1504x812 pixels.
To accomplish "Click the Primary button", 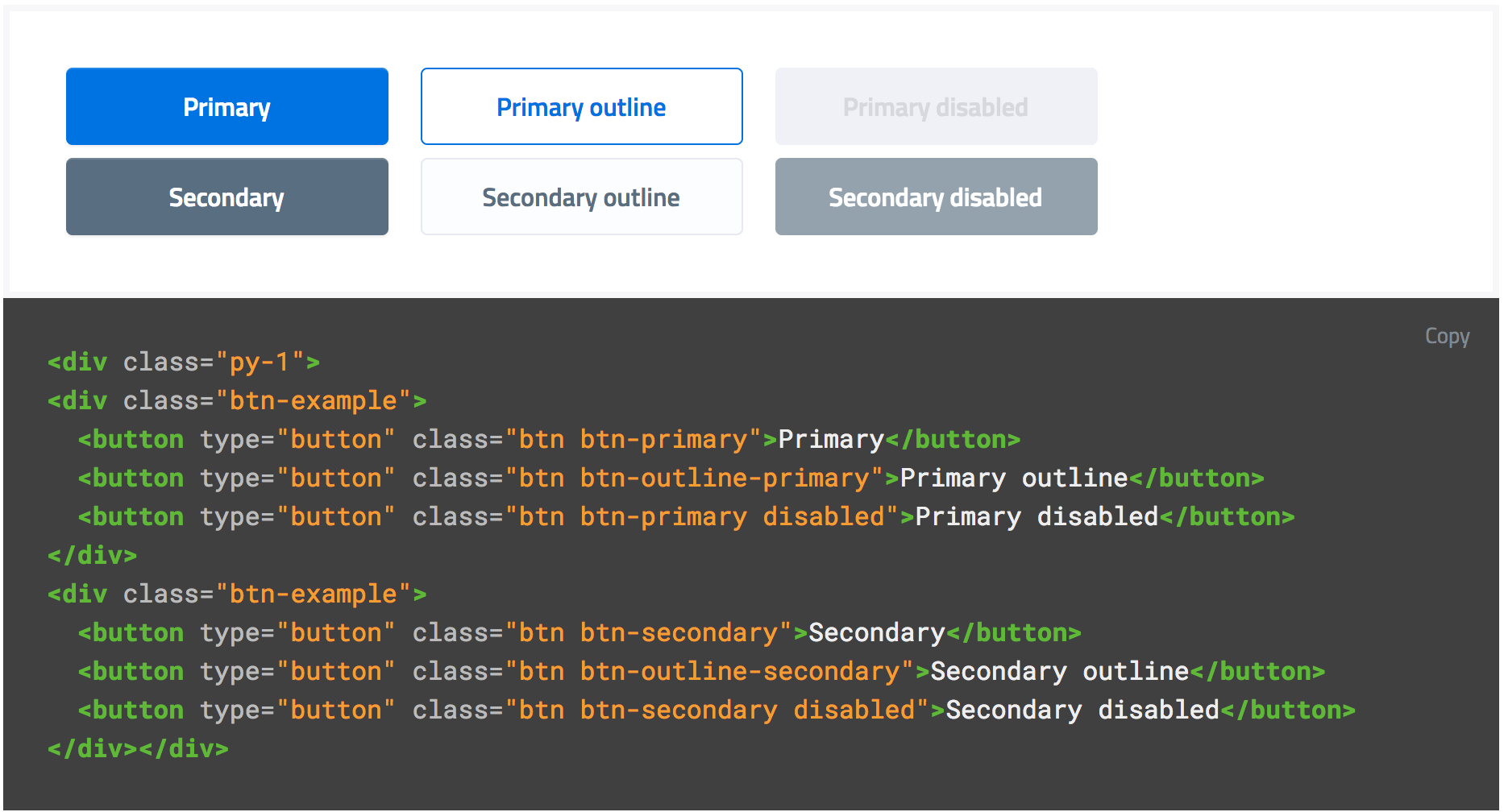I will coord(226,106).
